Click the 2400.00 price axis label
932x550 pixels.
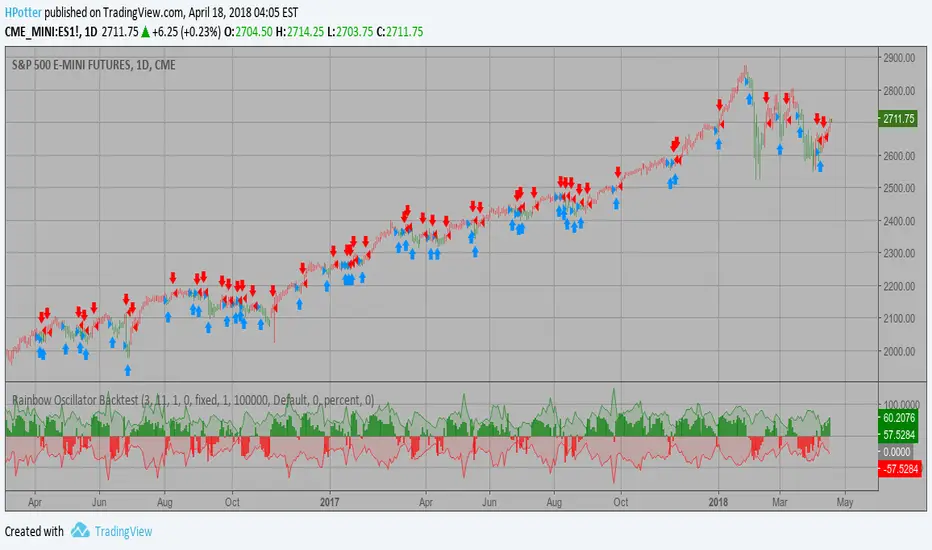click(899, 221)
